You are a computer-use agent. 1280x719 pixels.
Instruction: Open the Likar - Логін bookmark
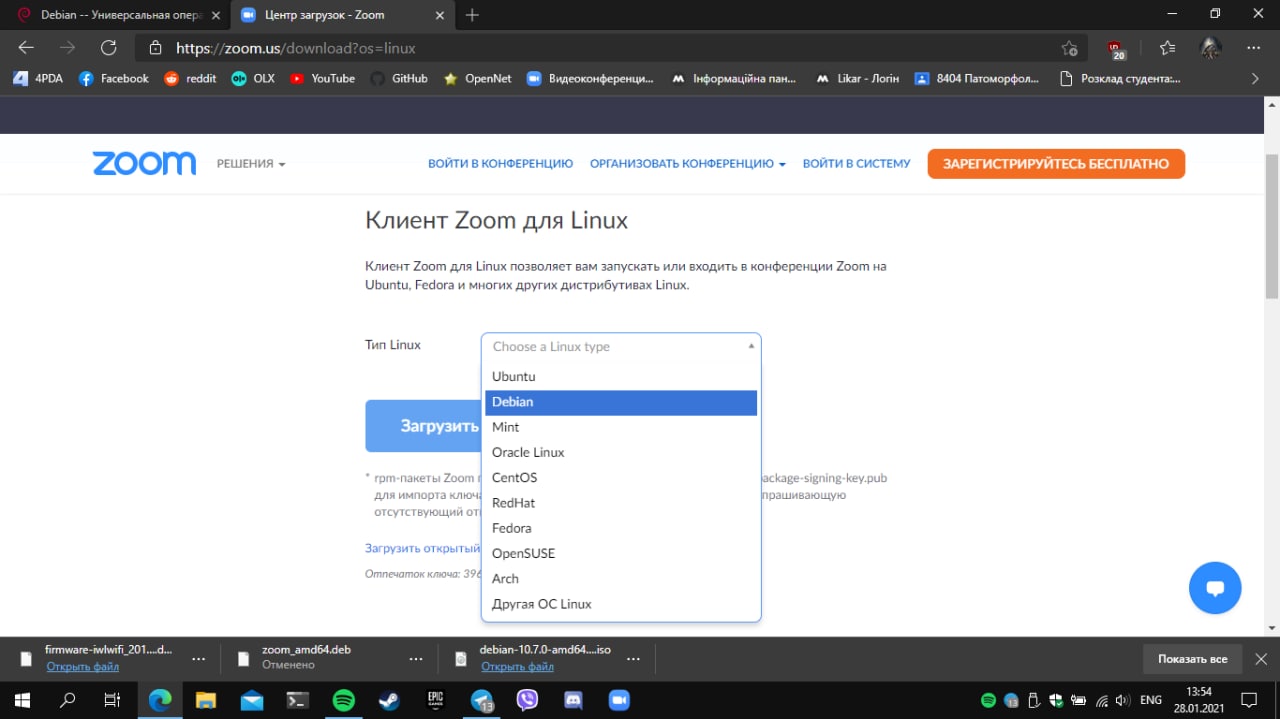(857, 78)
